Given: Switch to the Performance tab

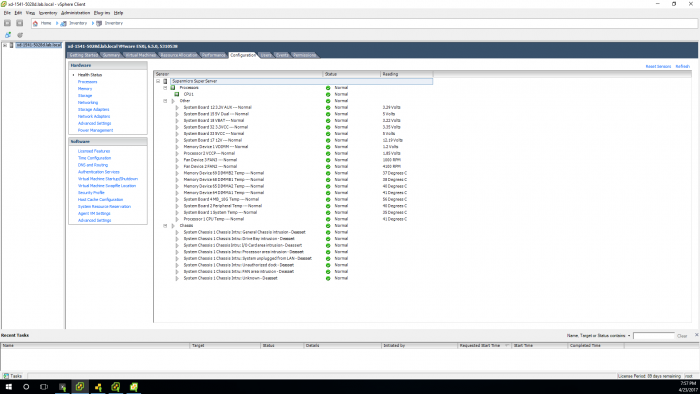Looking at the screenshot, I should tap(213, 55).
